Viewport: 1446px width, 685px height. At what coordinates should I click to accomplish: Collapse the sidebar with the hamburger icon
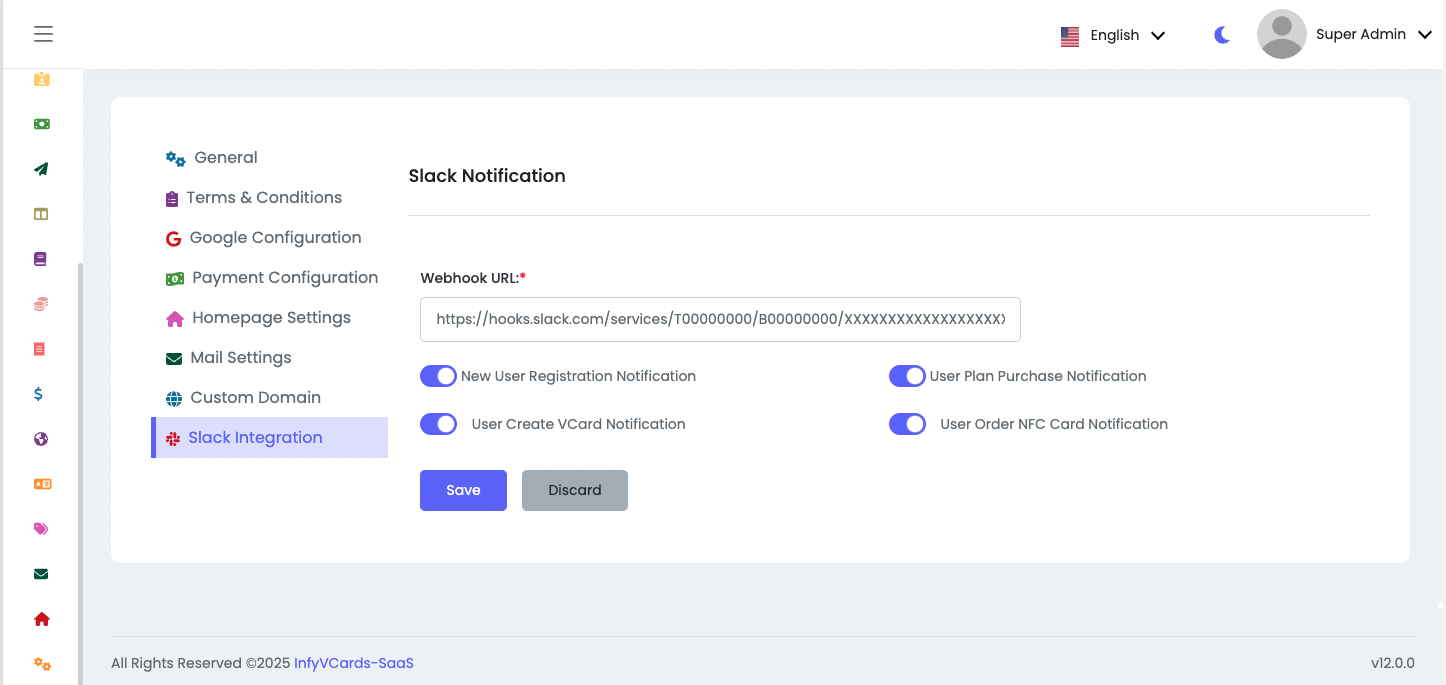click(43, 33)
